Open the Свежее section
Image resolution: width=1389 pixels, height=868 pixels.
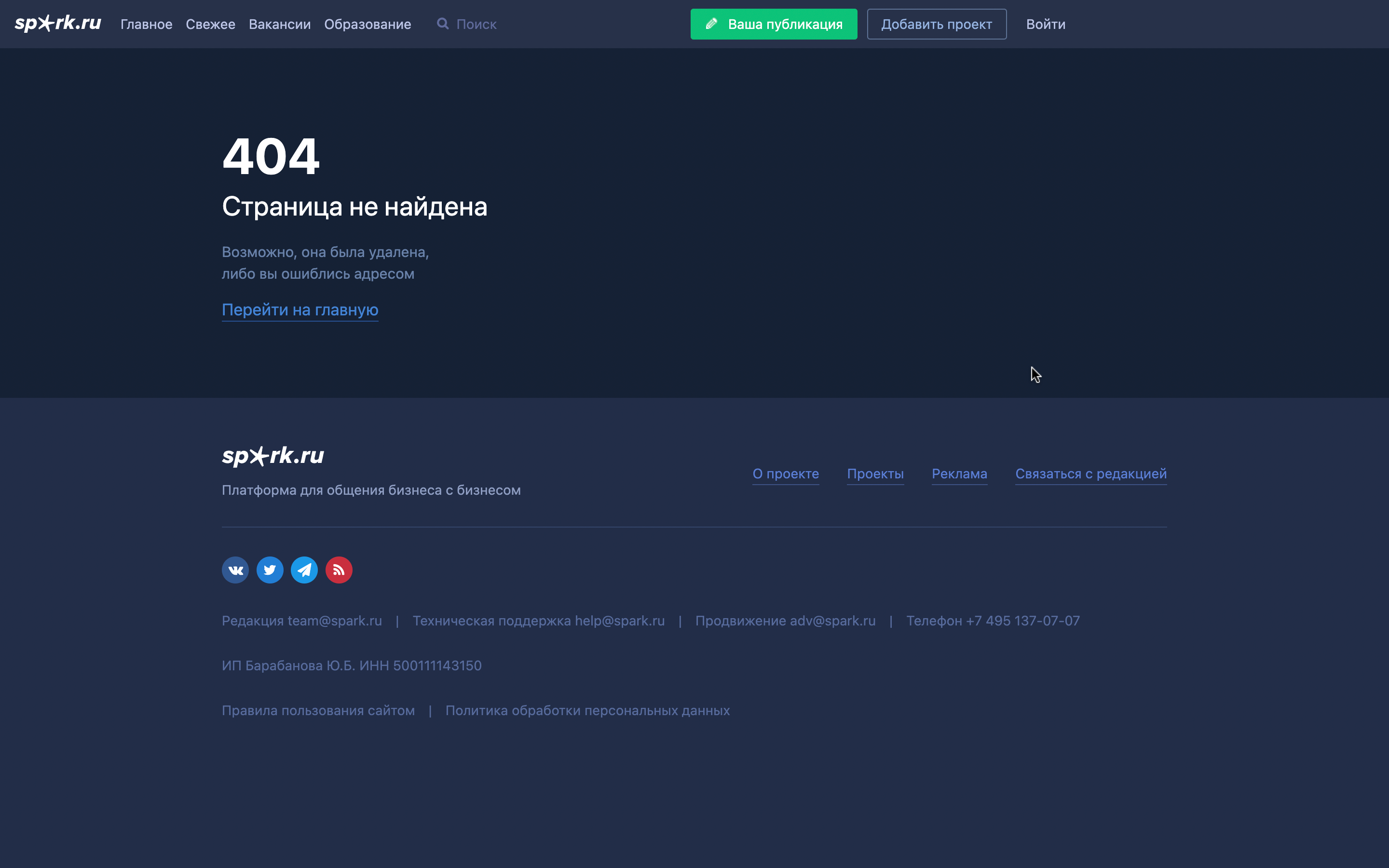coord(211,24)
